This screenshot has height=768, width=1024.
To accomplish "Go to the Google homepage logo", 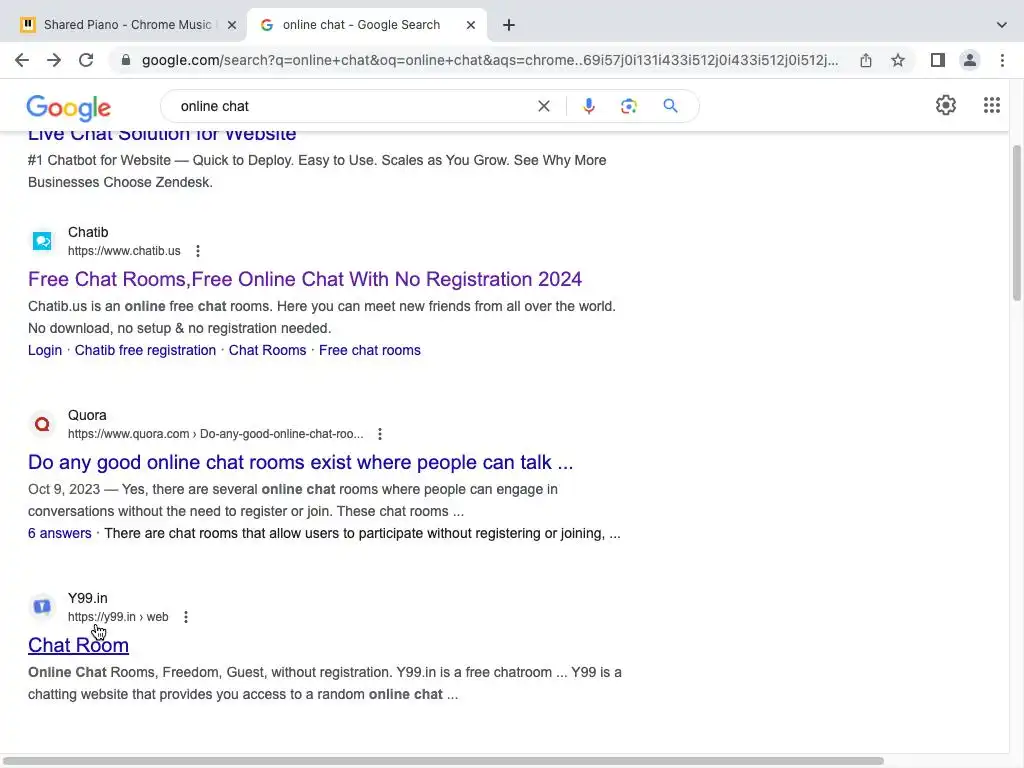I will (69, 108).
